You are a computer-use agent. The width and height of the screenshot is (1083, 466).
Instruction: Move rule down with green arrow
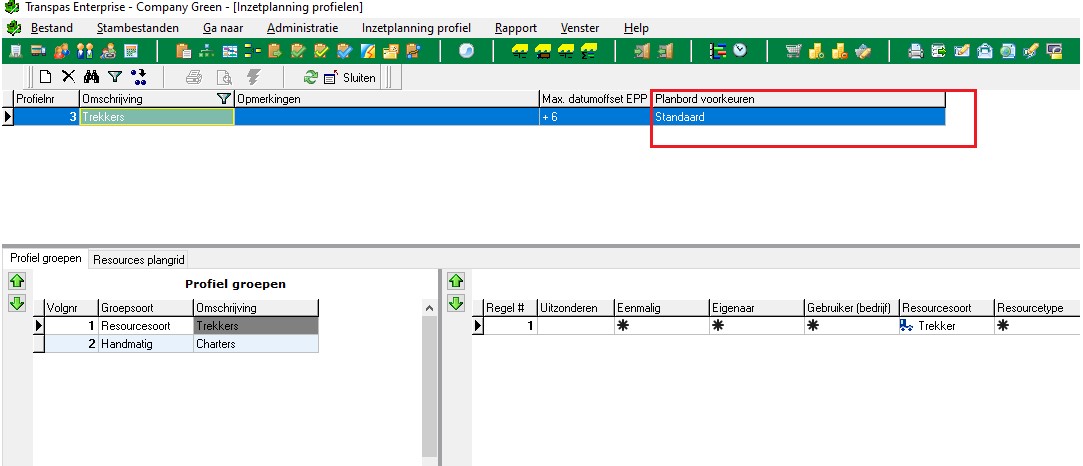click(x=456, y=303)
